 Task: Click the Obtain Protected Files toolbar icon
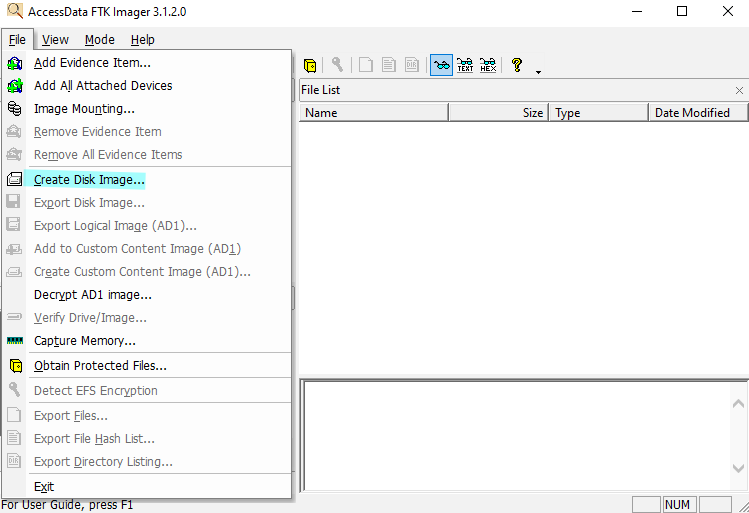pos(310,65)
